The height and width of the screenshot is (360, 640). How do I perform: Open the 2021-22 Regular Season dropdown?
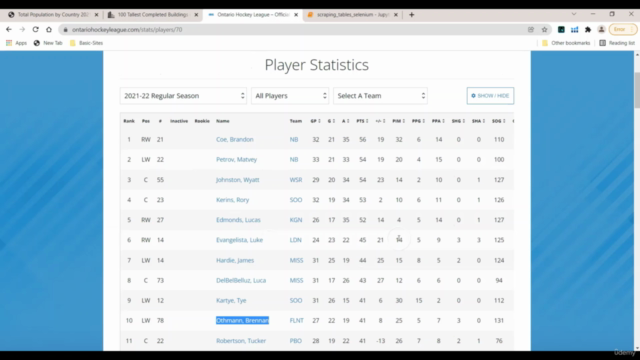tap(183, 96)
